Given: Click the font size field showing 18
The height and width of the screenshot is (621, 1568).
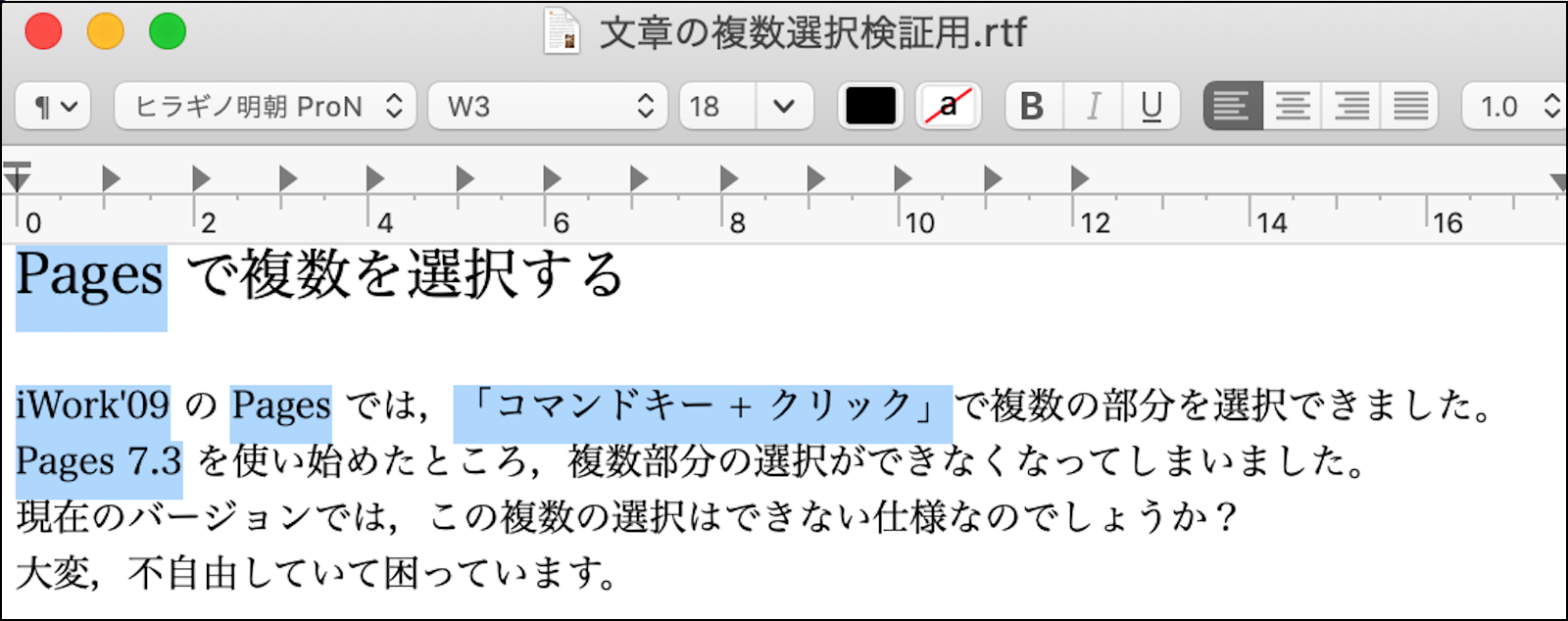Looking at the screenshot, I should (716, 106).
